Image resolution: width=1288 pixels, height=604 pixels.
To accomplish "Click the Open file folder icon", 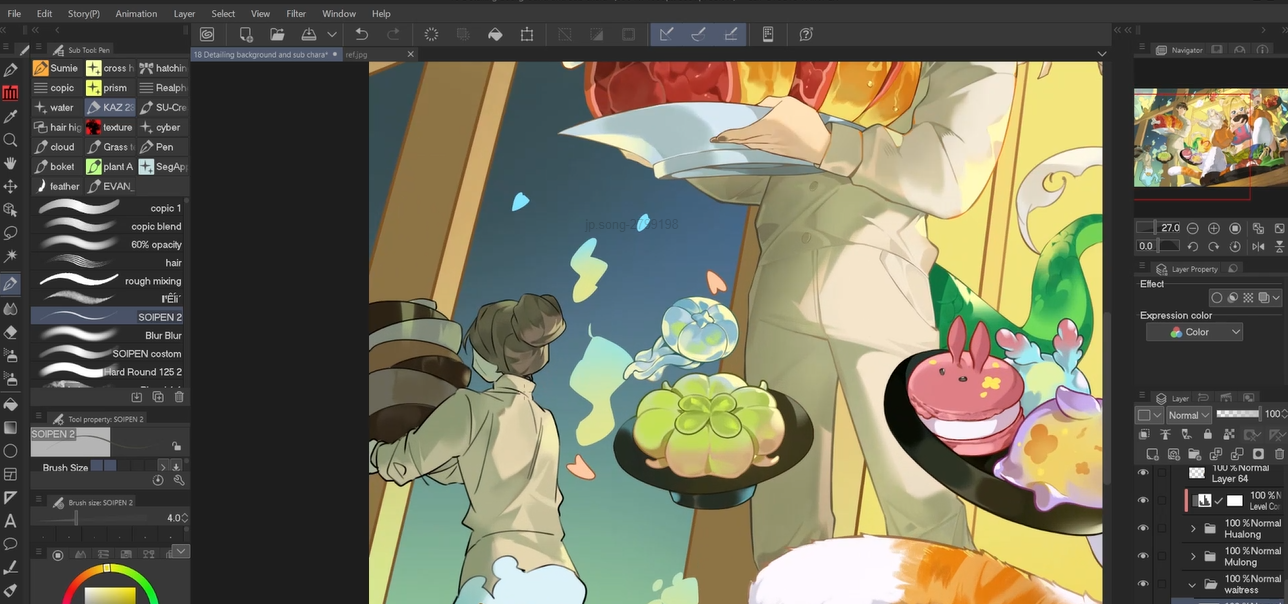I will [x=278, y=34].
